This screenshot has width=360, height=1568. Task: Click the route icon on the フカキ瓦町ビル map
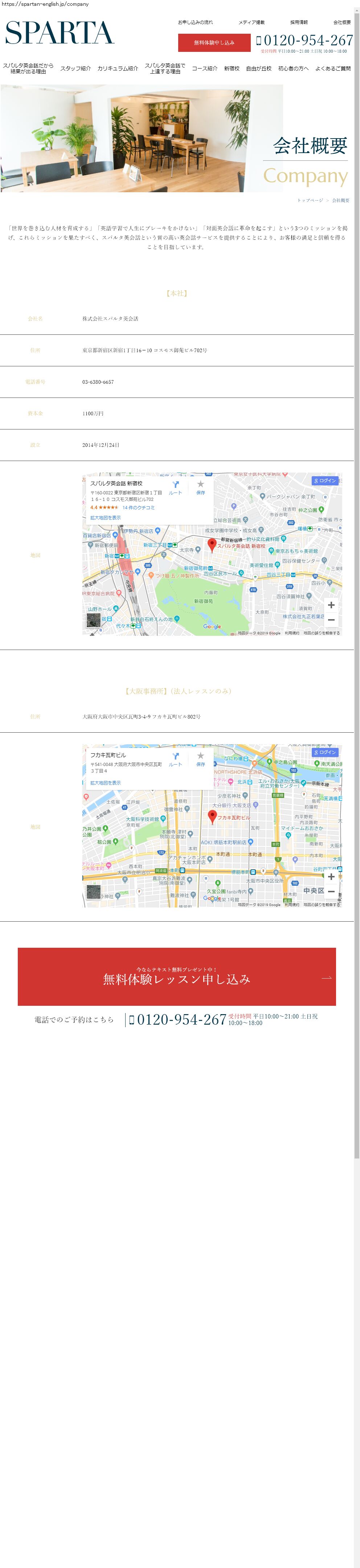pos(175,757)
